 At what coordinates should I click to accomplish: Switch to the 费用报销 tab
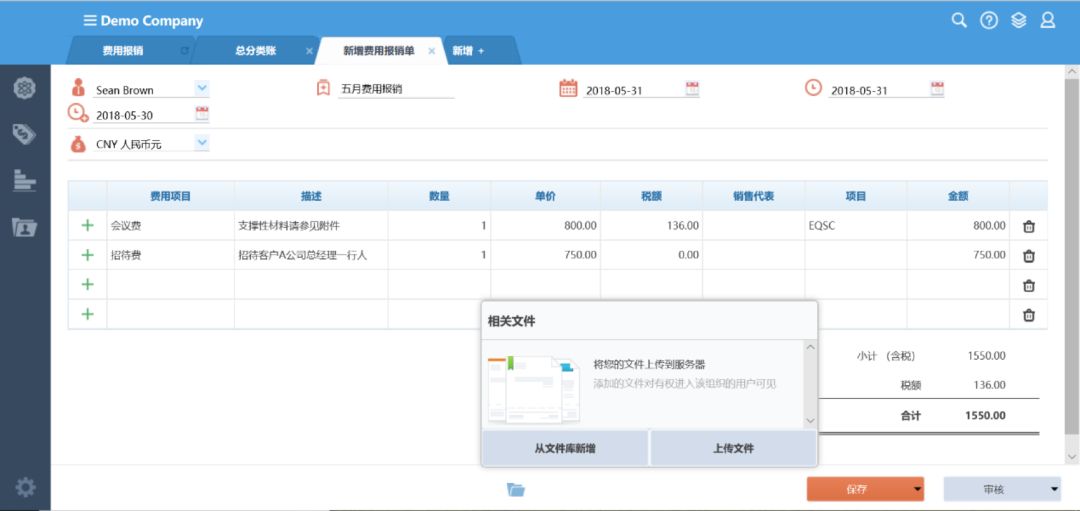click(x=123, y=50)
